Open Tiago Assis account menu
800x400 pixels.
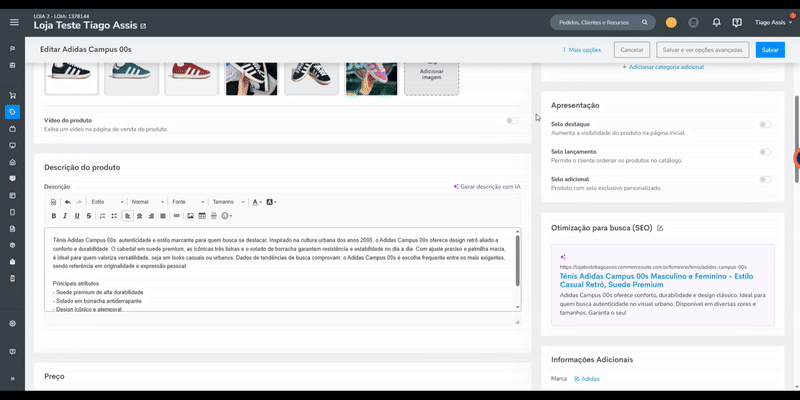(x=773, y=22)
